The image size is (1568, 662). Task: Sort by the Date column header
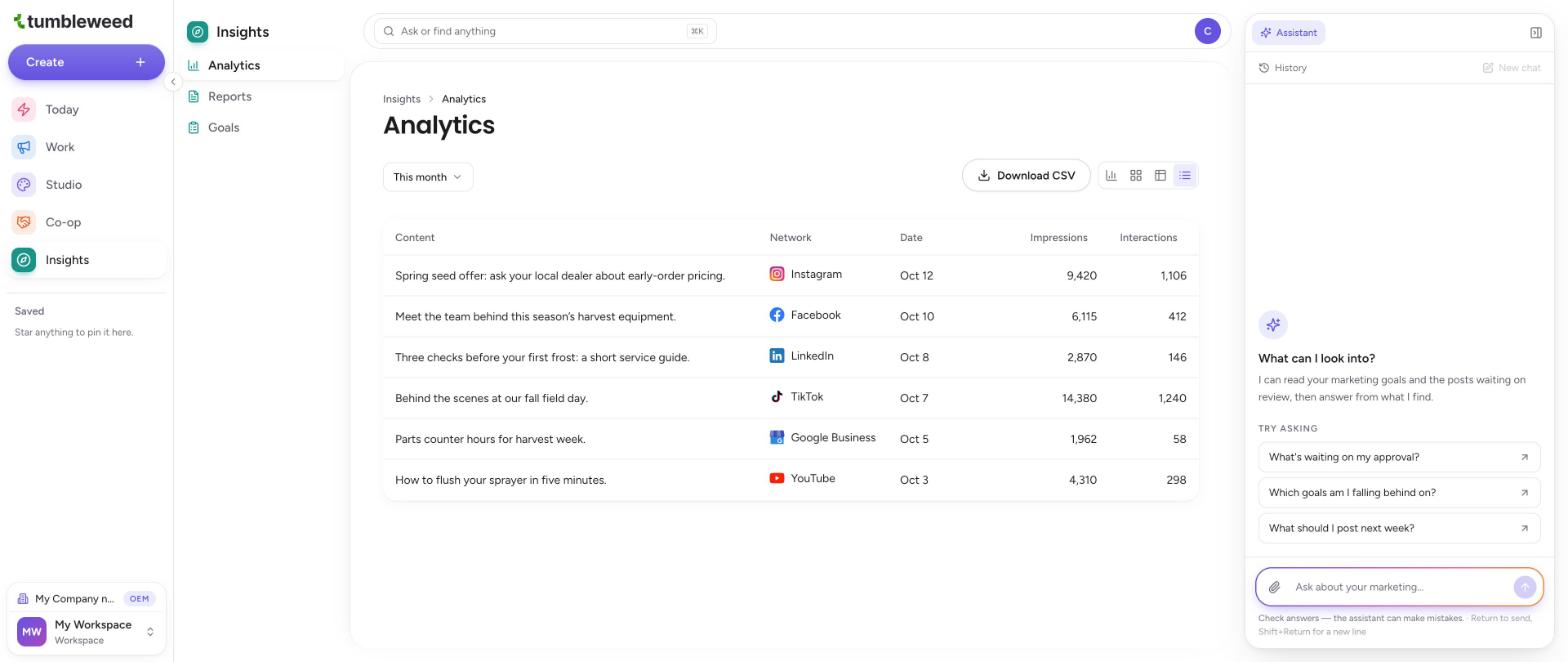point(911,238)
